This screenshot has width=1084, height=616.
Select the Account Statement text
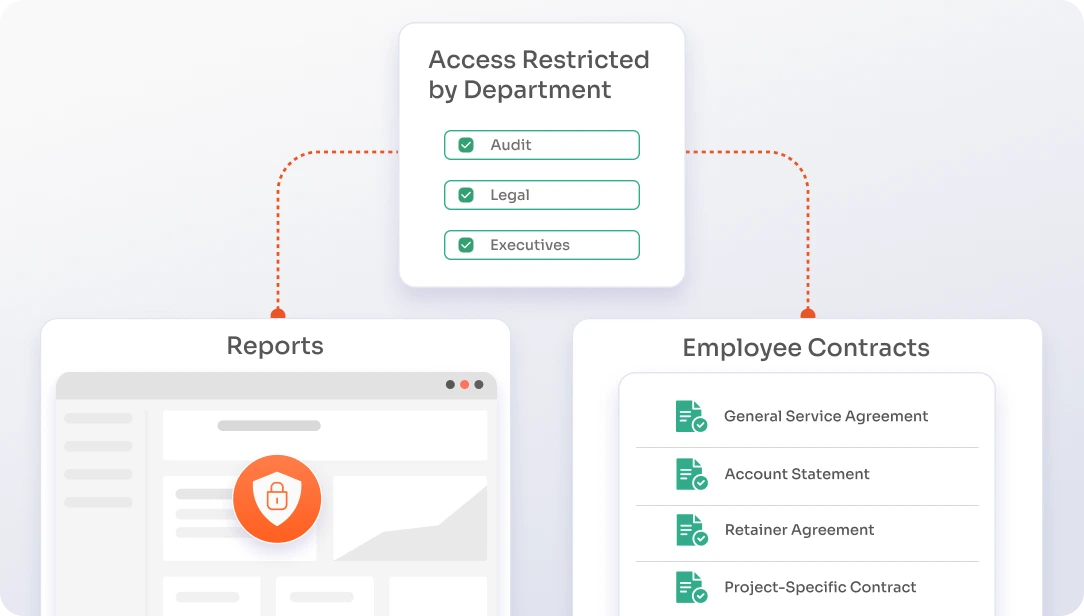[x=796, y=474]
